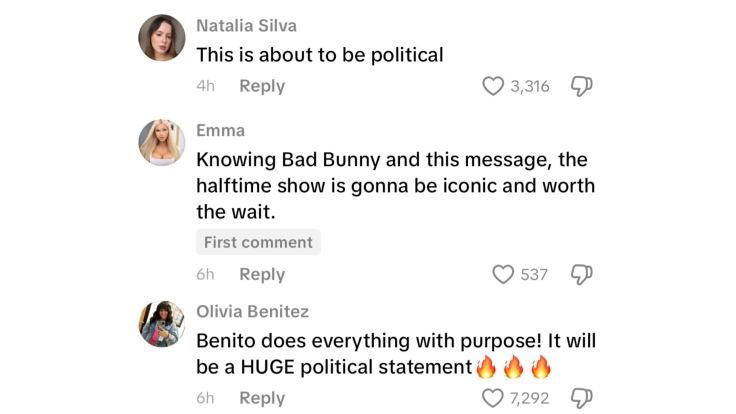
Task: Open Olivia Benitez's profile picture
Action: [162, 324]
